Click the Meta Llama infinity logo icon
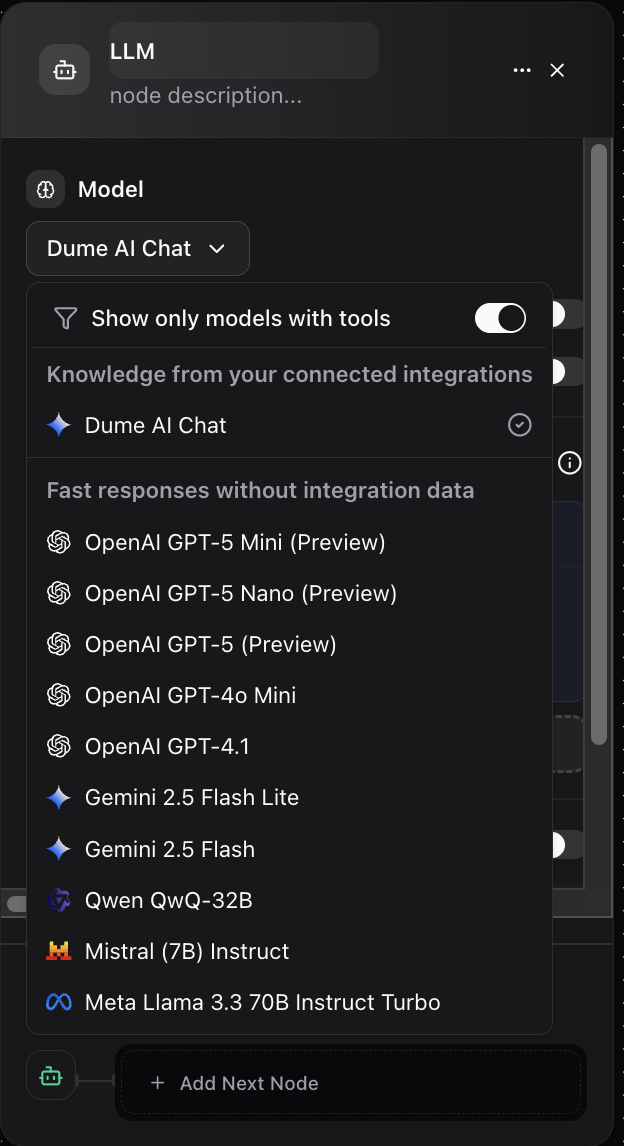624x1146 pixels. click(58, 1002)
